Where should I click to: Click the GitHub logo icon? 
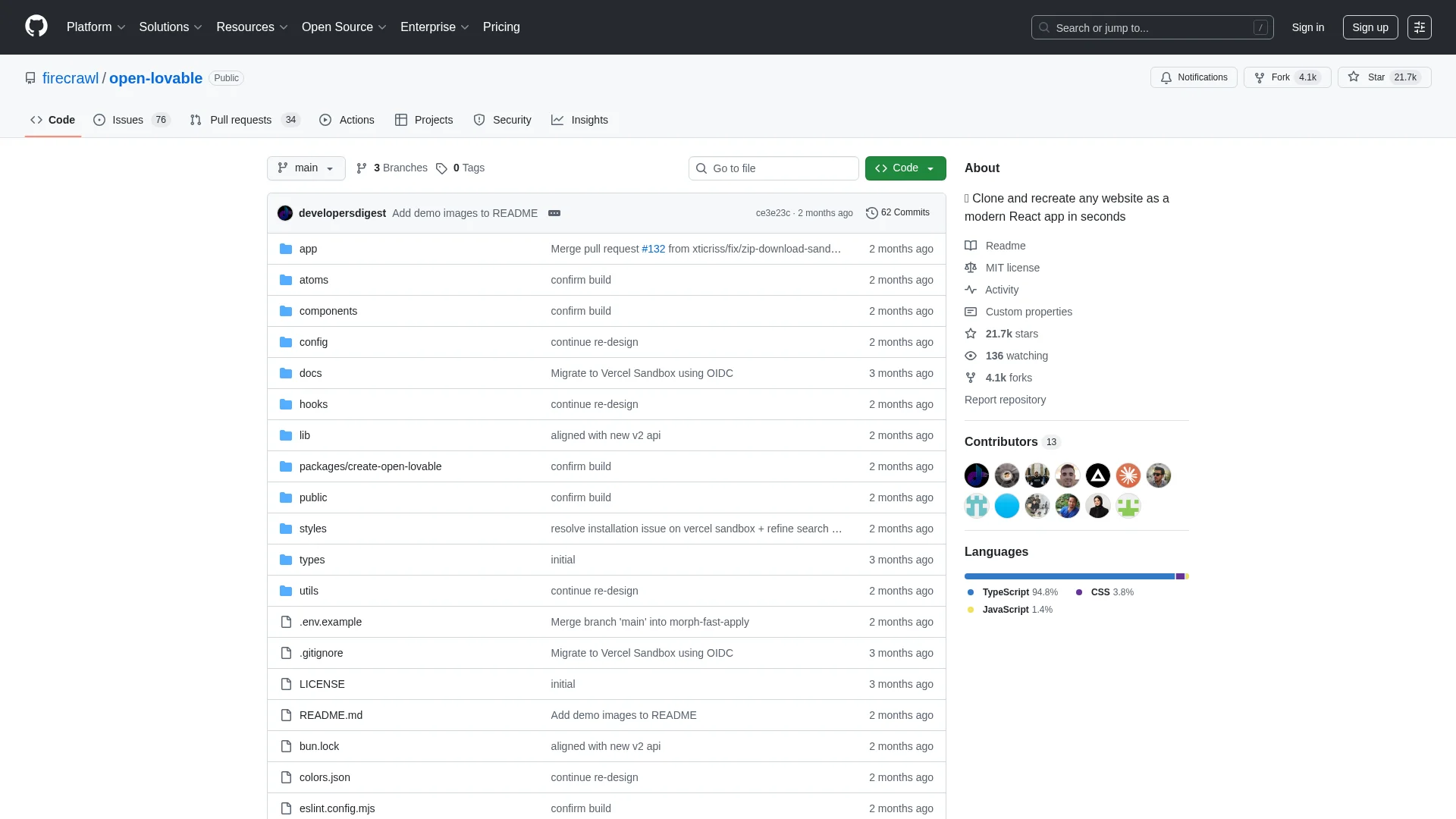(x=36, y=27)
